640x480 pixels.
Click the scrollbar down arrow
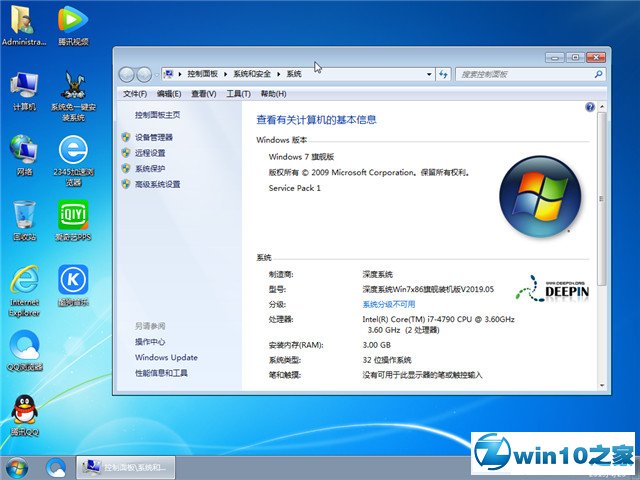click(602, 385)
